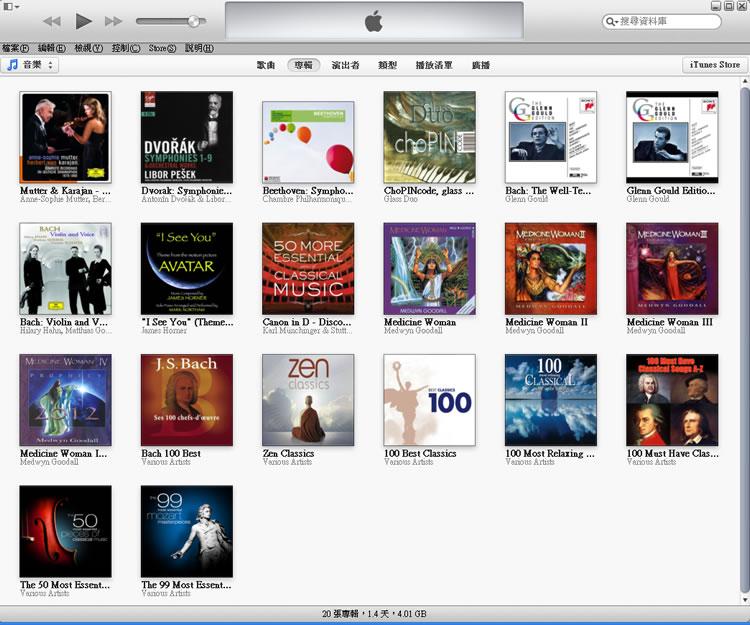This screenshot has width=750, height=625.
Task: Click artist 'Medwyn Goodall' under Medicine Woman II
Action: point(534,330)
